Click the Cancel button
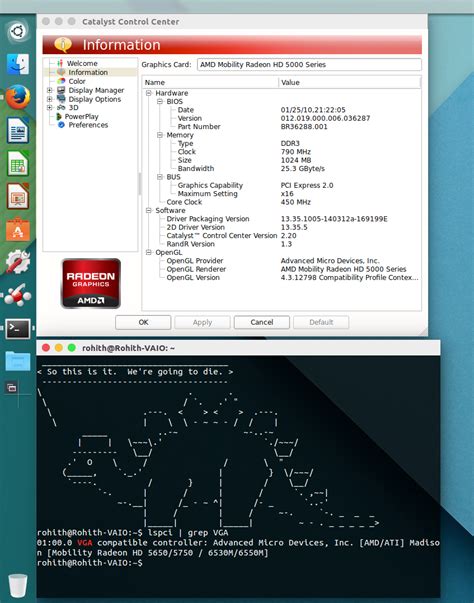474x603 pixels. click(x=262, y=322)
